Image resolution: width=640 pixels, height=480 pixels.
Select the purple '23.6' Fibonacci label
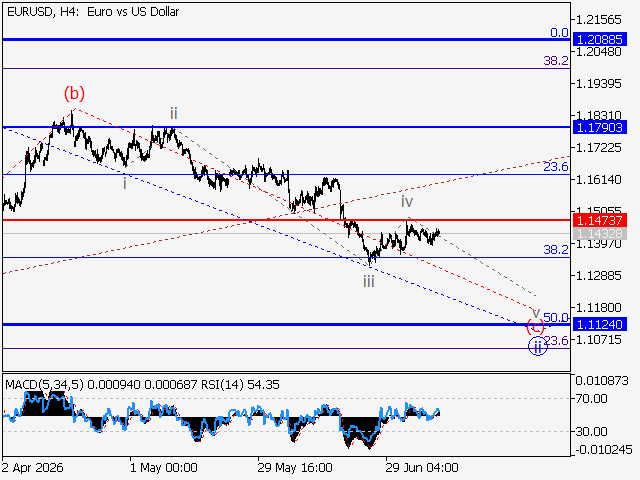[556, 340]
